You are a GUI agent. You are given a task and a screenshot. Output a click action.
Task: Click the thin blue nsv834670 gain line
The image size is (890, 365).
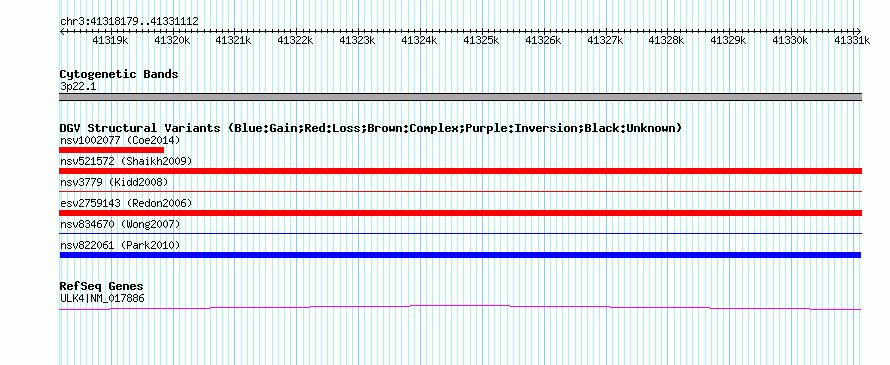pyautogui.click(x=461, y=233)
